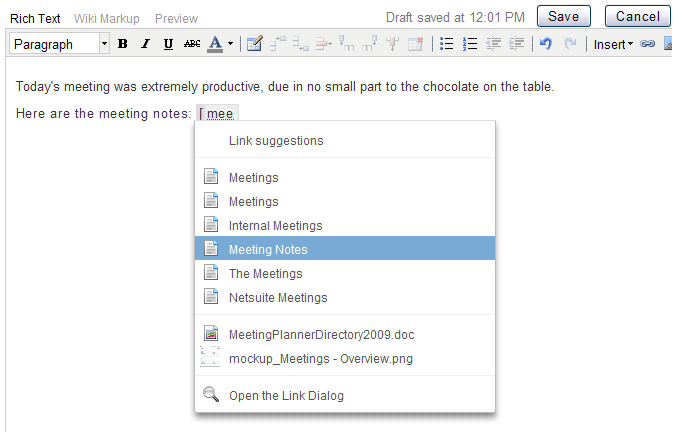Open the text color dropdown arrow
The width and height of the screenshot is (678, 432).
[x=230, y=44]
